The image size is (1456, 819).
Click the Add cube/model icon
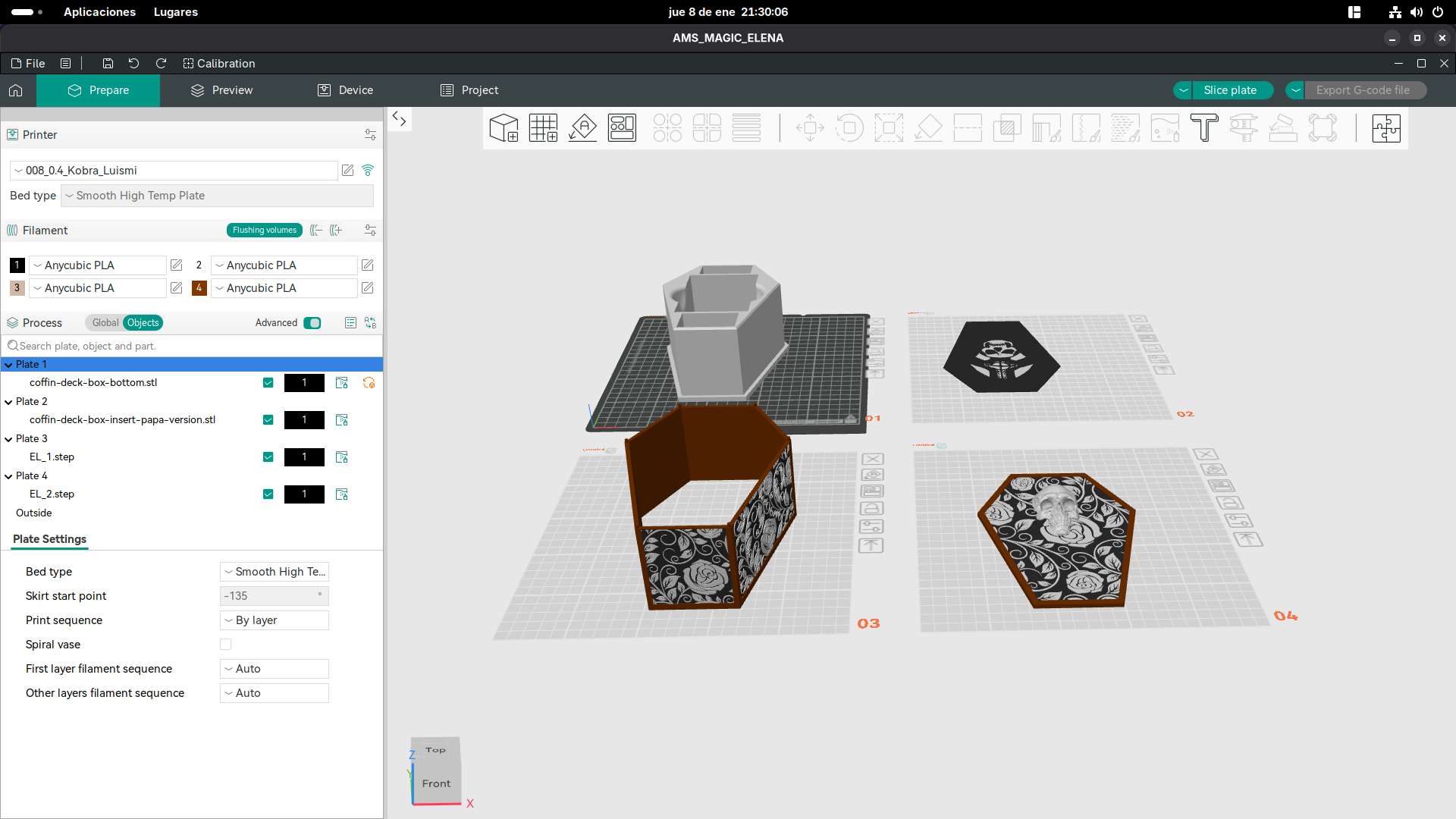(504, 128)
